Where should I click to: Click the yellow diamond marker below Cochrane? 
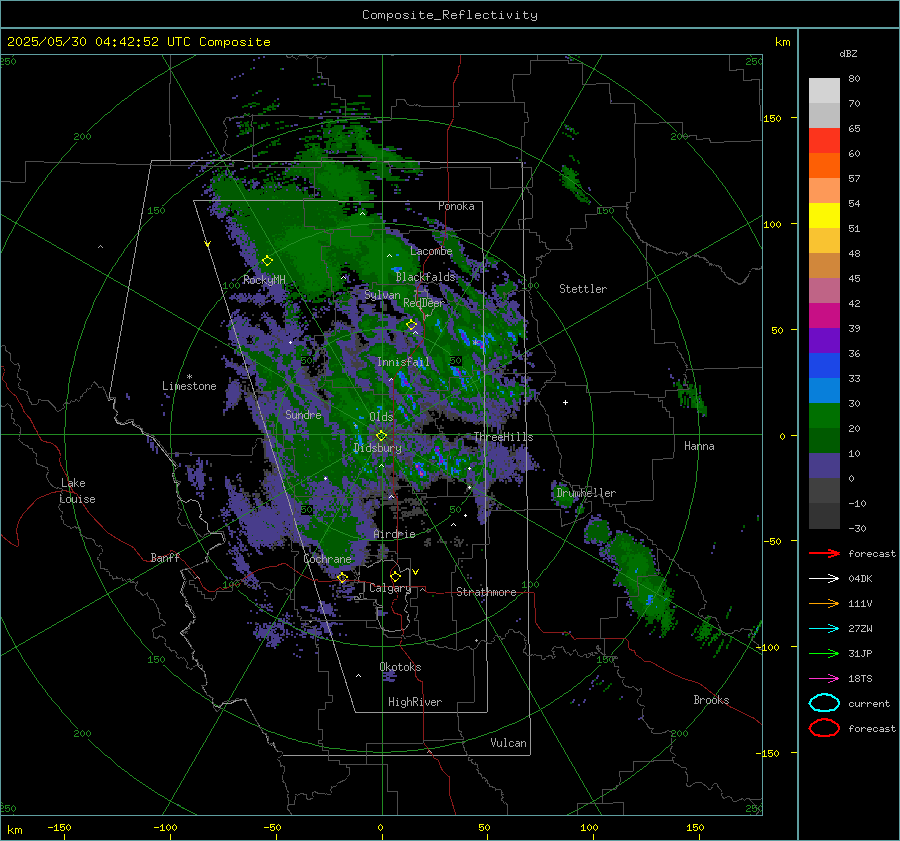[x=342, y=578]
